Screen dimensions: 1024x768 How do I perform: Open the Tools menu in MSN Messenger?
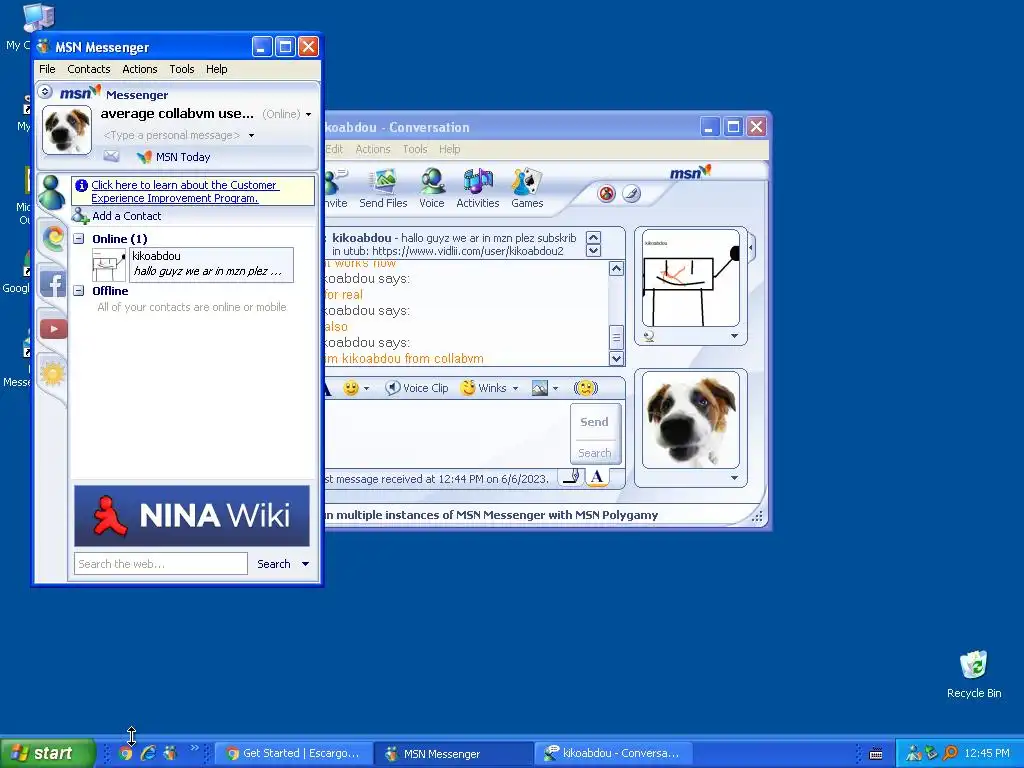[182, 69]
